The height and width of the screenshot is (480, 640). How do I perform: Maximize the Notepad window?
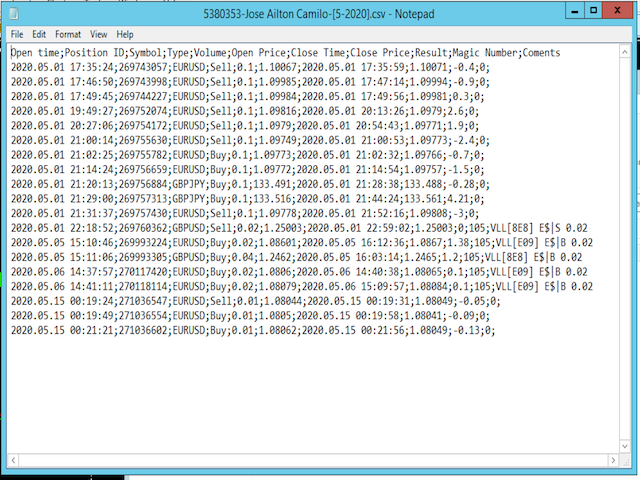[593, 11]
